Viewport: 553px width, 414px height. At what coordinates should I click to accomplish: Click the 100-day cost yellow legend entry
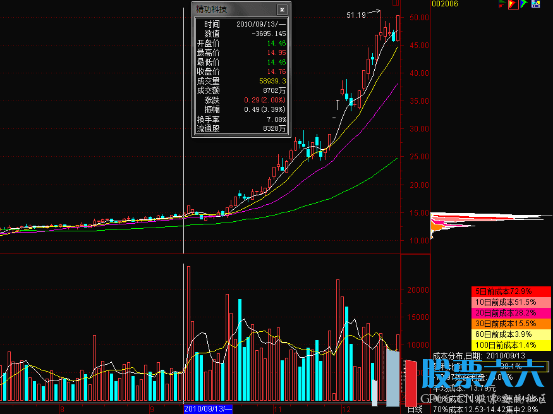[511, 345]
